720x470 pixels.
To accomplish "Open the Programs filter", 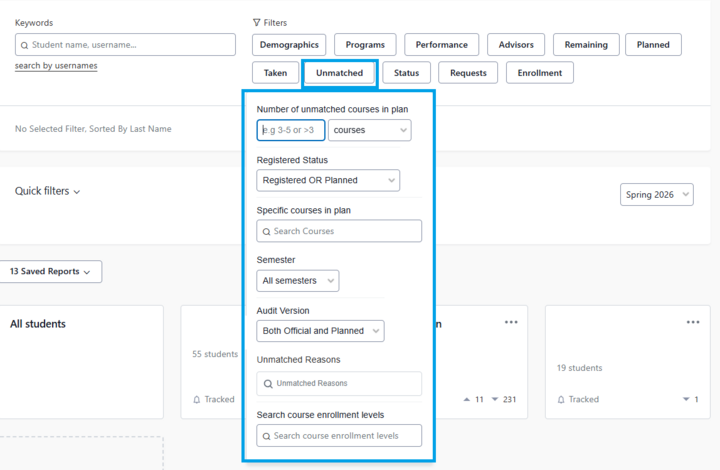I will point(365,45).
